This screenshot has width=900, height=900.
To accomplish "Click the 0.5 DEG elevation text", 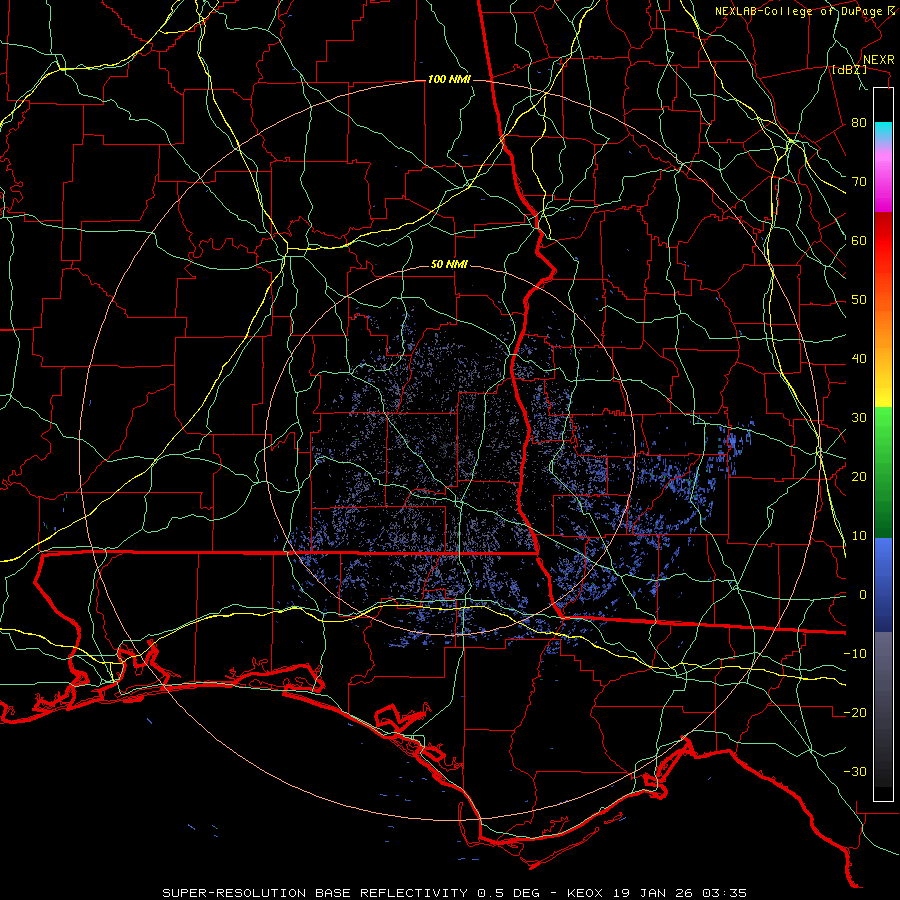I will pyautogui.click(x=508, y=893).
